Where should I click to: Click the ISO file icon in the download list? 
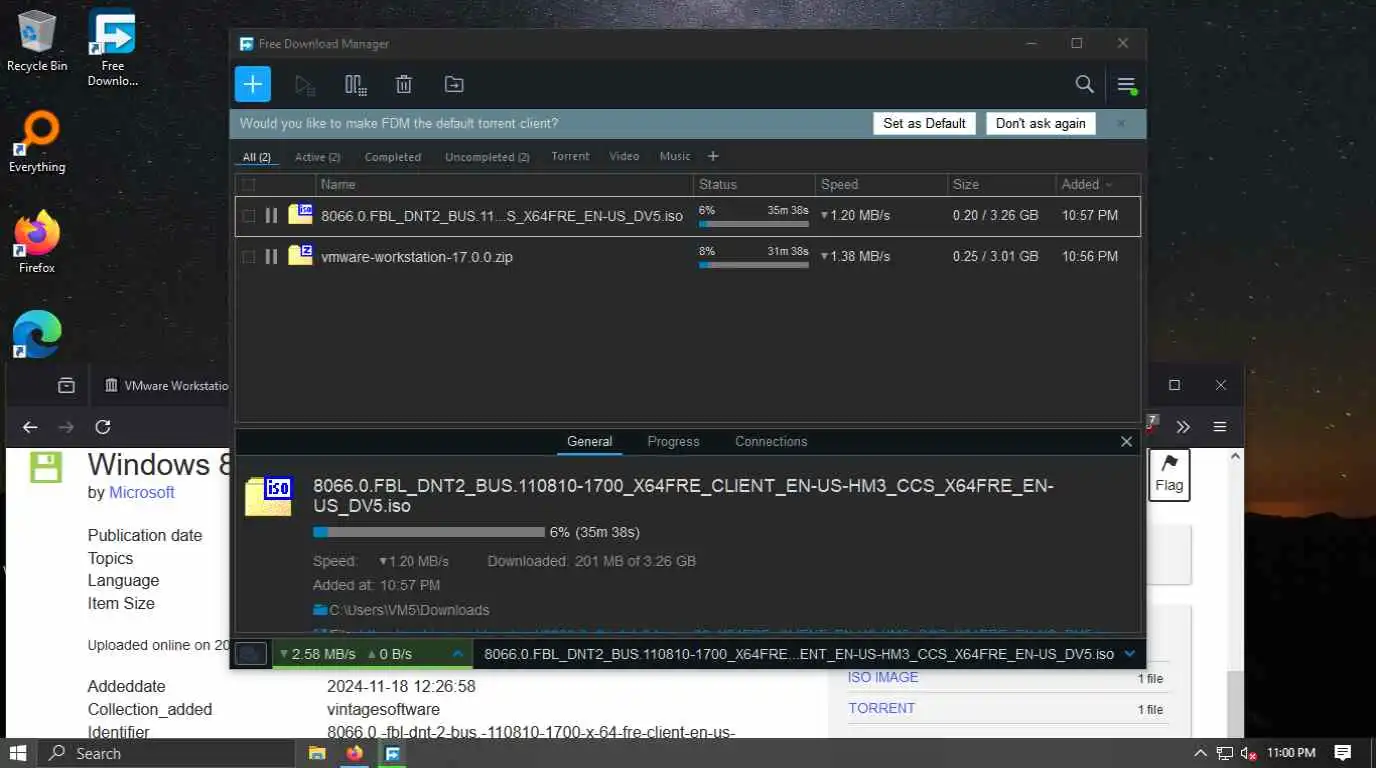pyautogui.click(x=300, y=214)
